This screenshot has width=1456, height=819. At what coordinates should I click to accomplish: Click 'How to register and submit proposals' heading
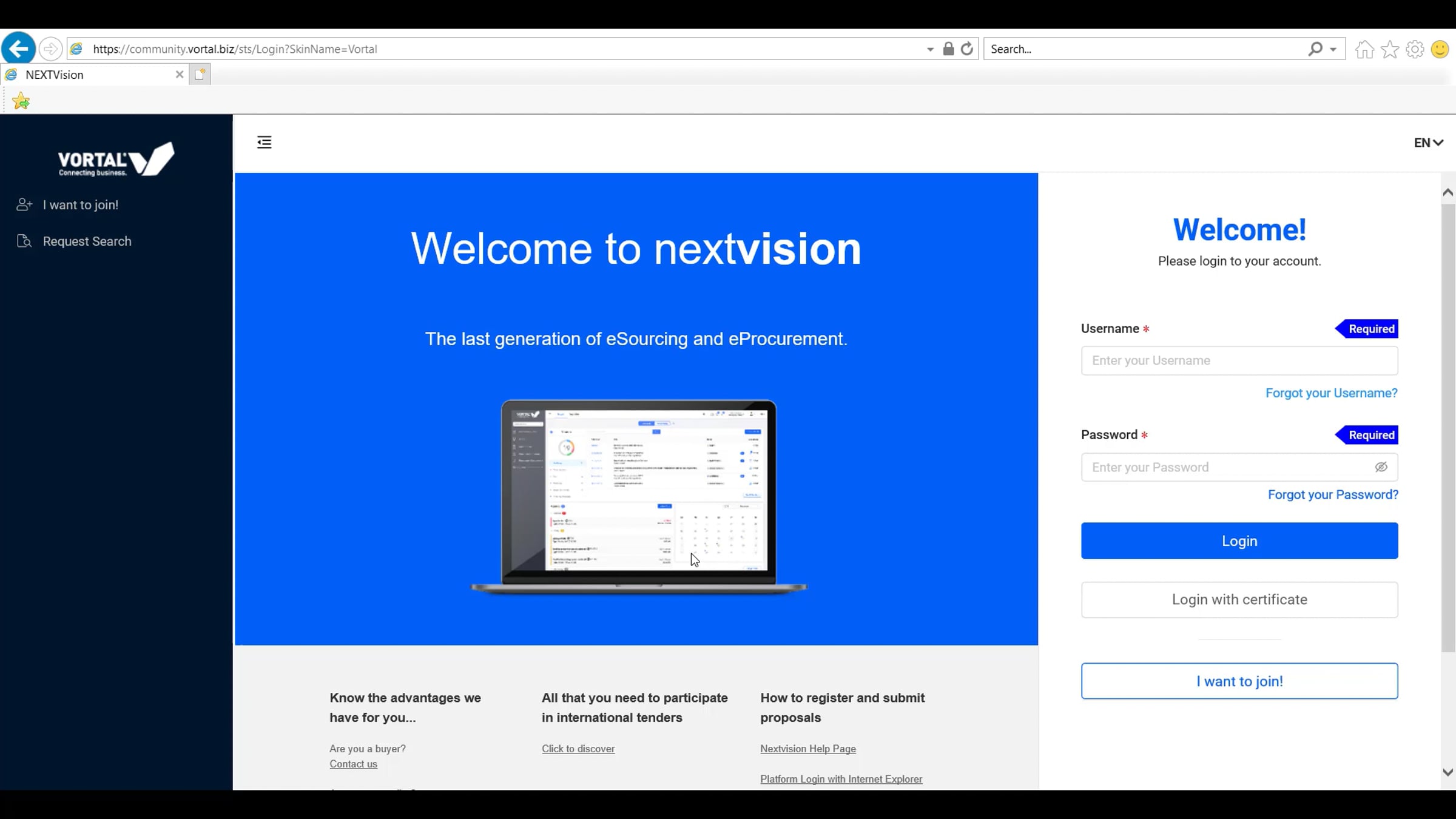click(843, 707)
